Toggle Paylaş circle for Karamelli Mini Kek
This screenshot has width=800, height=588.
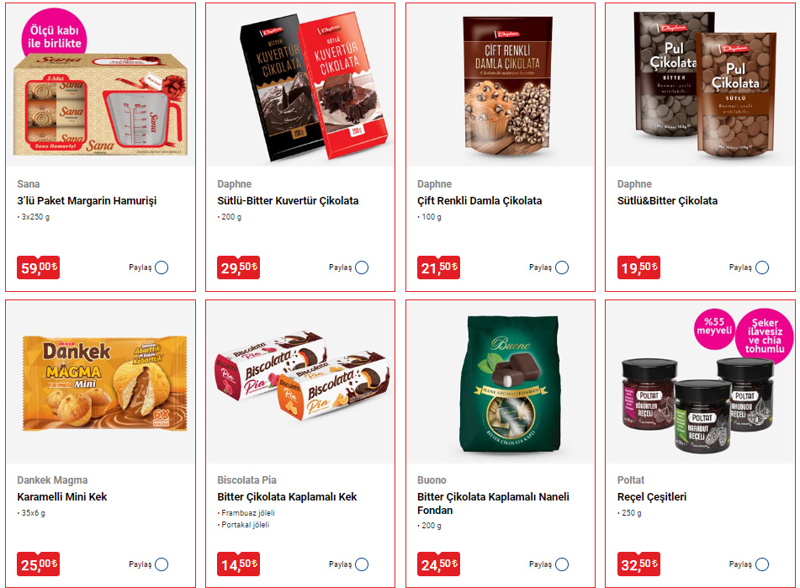click(162, 565)
